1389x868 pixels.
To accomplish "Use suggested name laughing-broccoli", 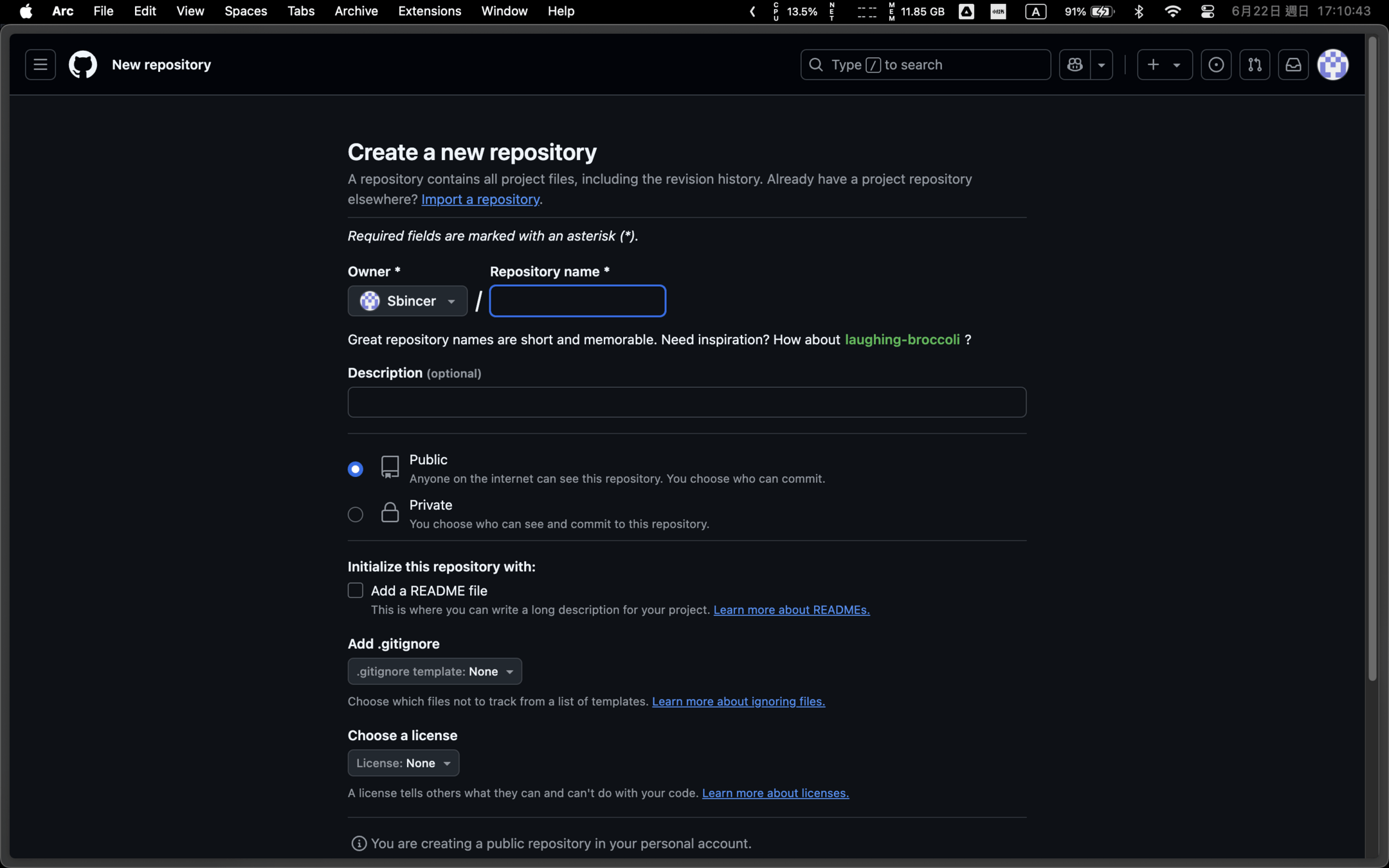I will (902, 339).
